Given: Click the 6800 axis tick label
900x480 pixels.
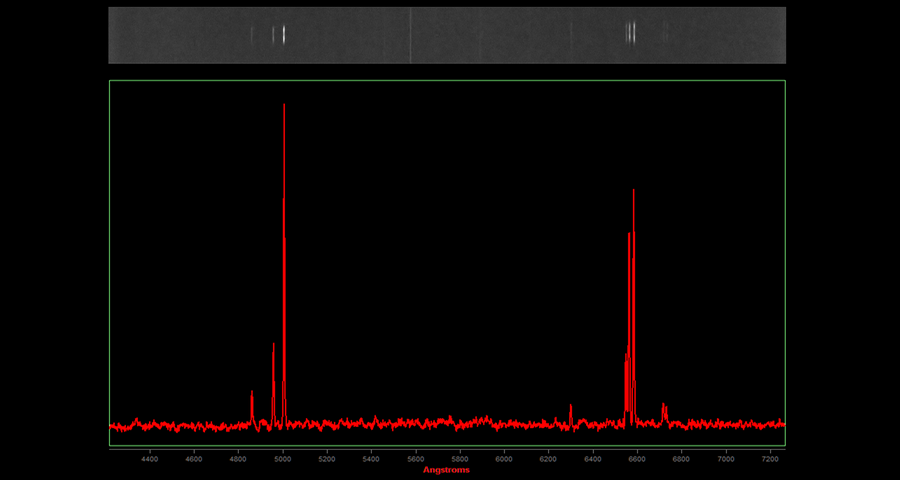Looking at the screenshot, I should tap(681, 459).
